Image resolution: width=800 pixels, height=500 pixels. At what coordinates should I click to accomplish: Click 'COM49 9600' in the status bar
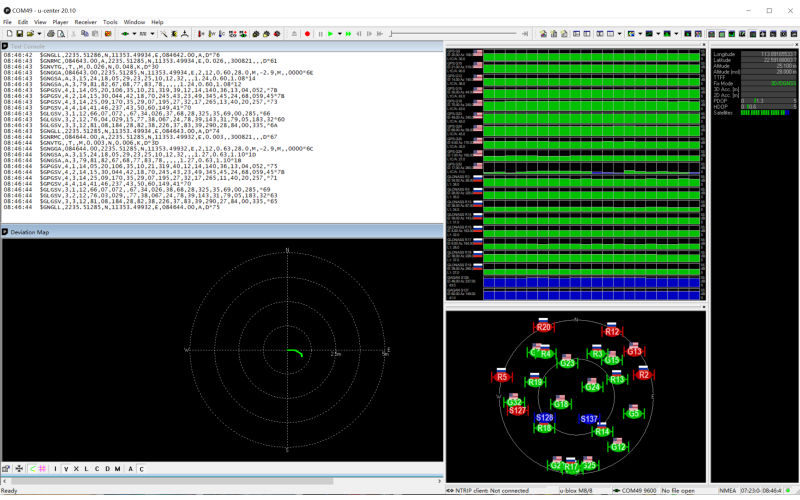[638, 490]
